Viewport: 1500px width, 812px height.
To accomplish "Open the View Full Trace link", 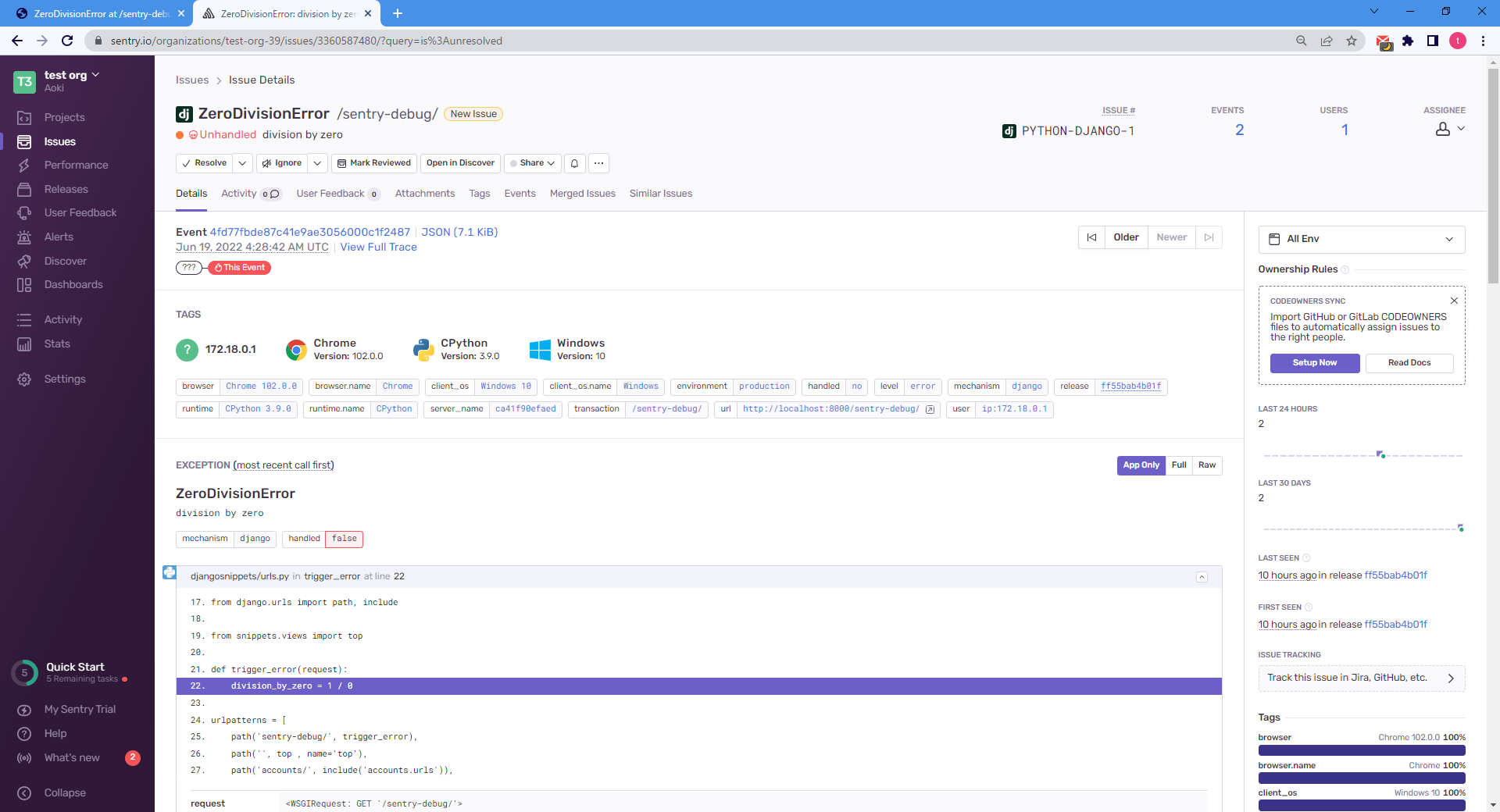I will (378, 247).
